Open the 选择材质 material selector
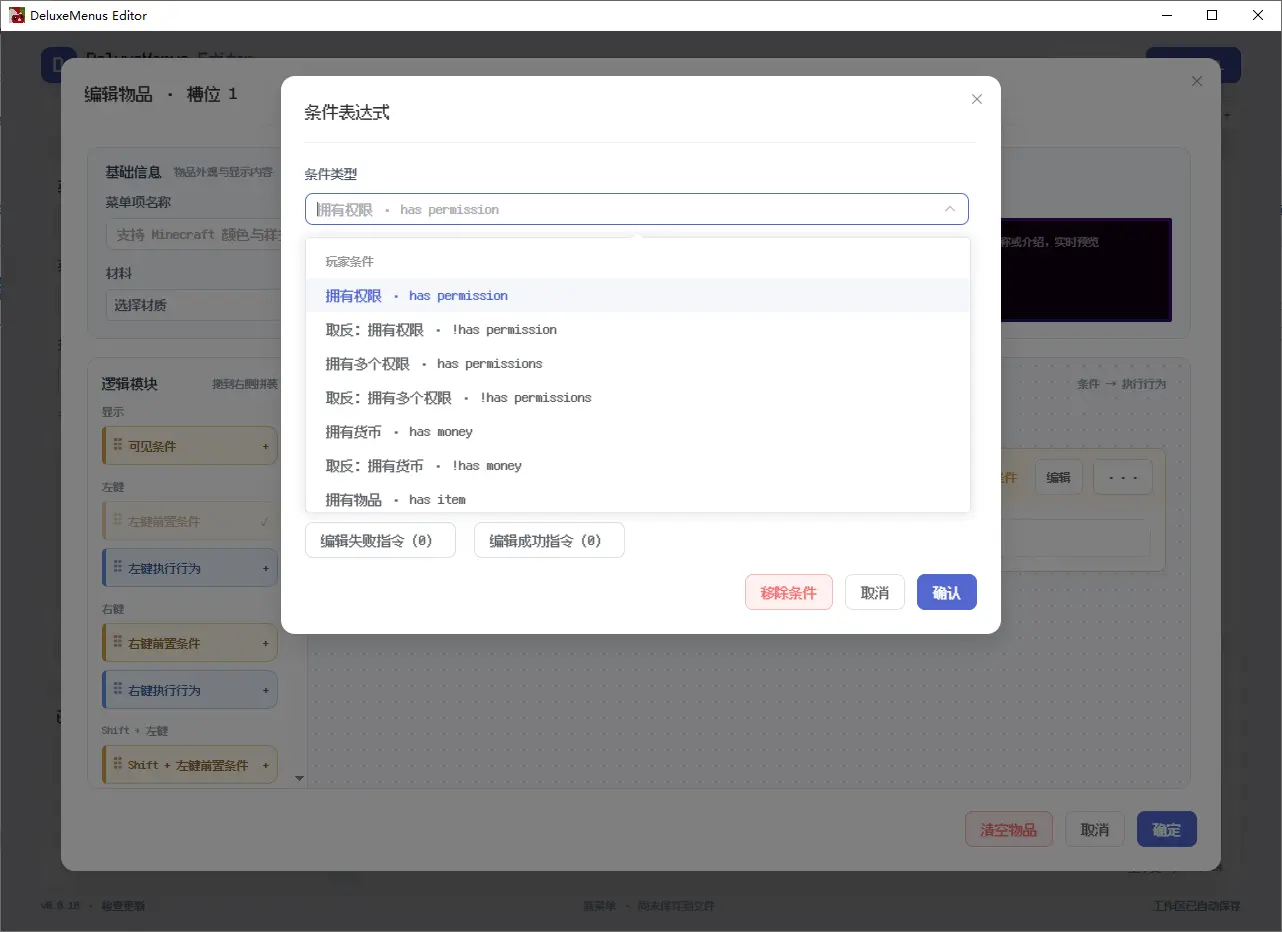The height and width of the screenshot is (932, 1282). [x=193, y=305]
